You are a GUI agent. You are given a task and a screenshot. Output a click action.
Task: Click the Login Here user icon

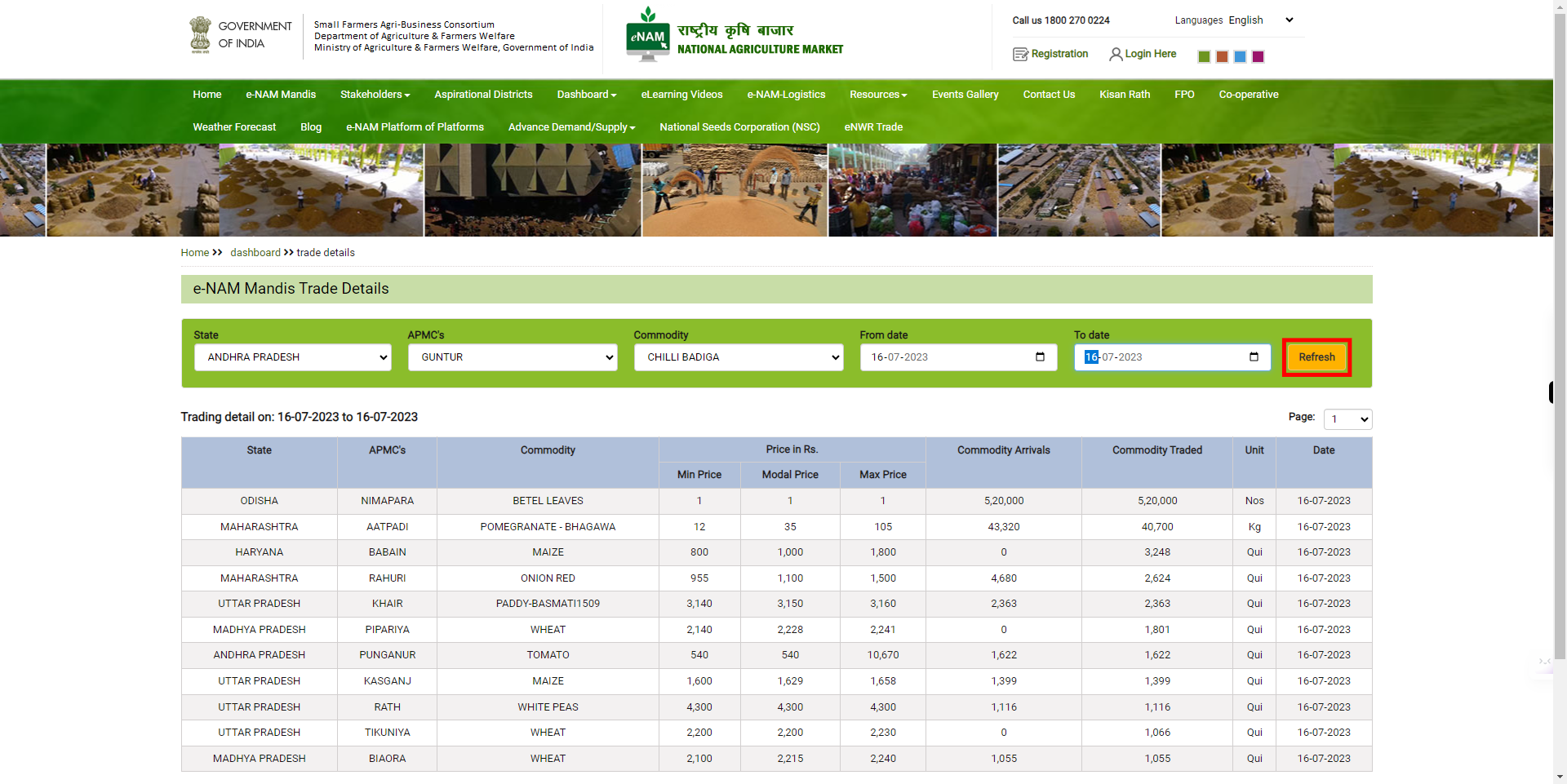[1116, 54]
